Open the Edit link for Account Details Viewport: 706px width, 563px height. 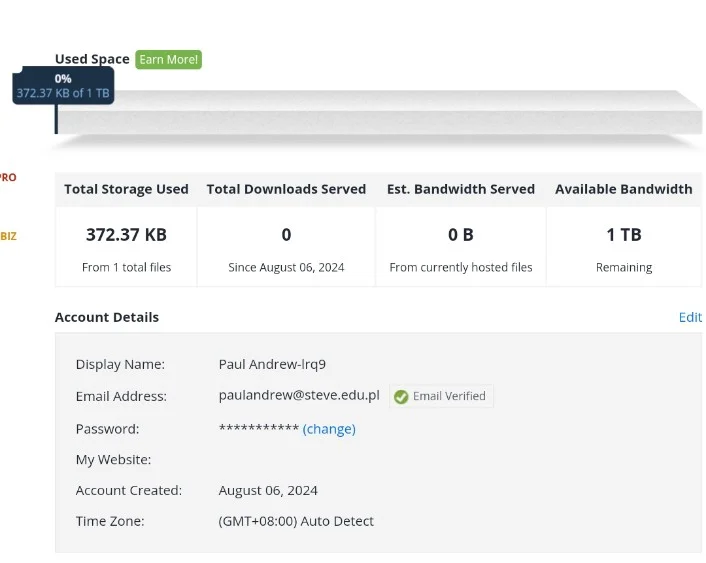click(x=690, y=318)
